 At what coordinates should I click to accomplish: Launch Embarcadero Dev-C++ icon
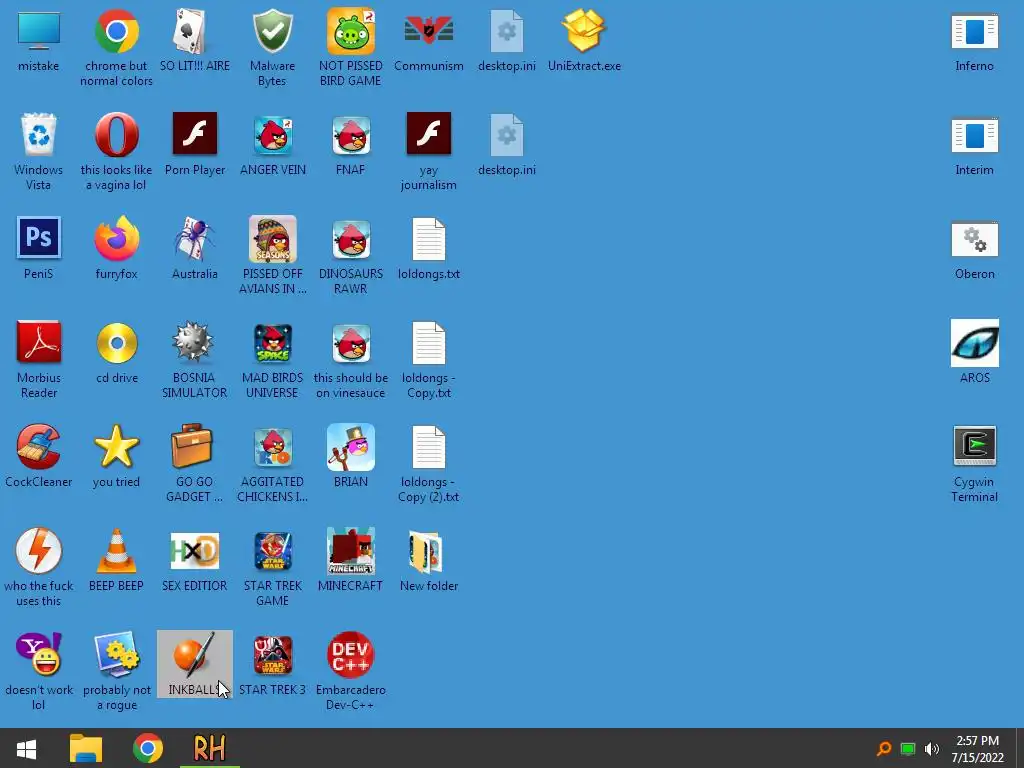click(x=351, y=654)
